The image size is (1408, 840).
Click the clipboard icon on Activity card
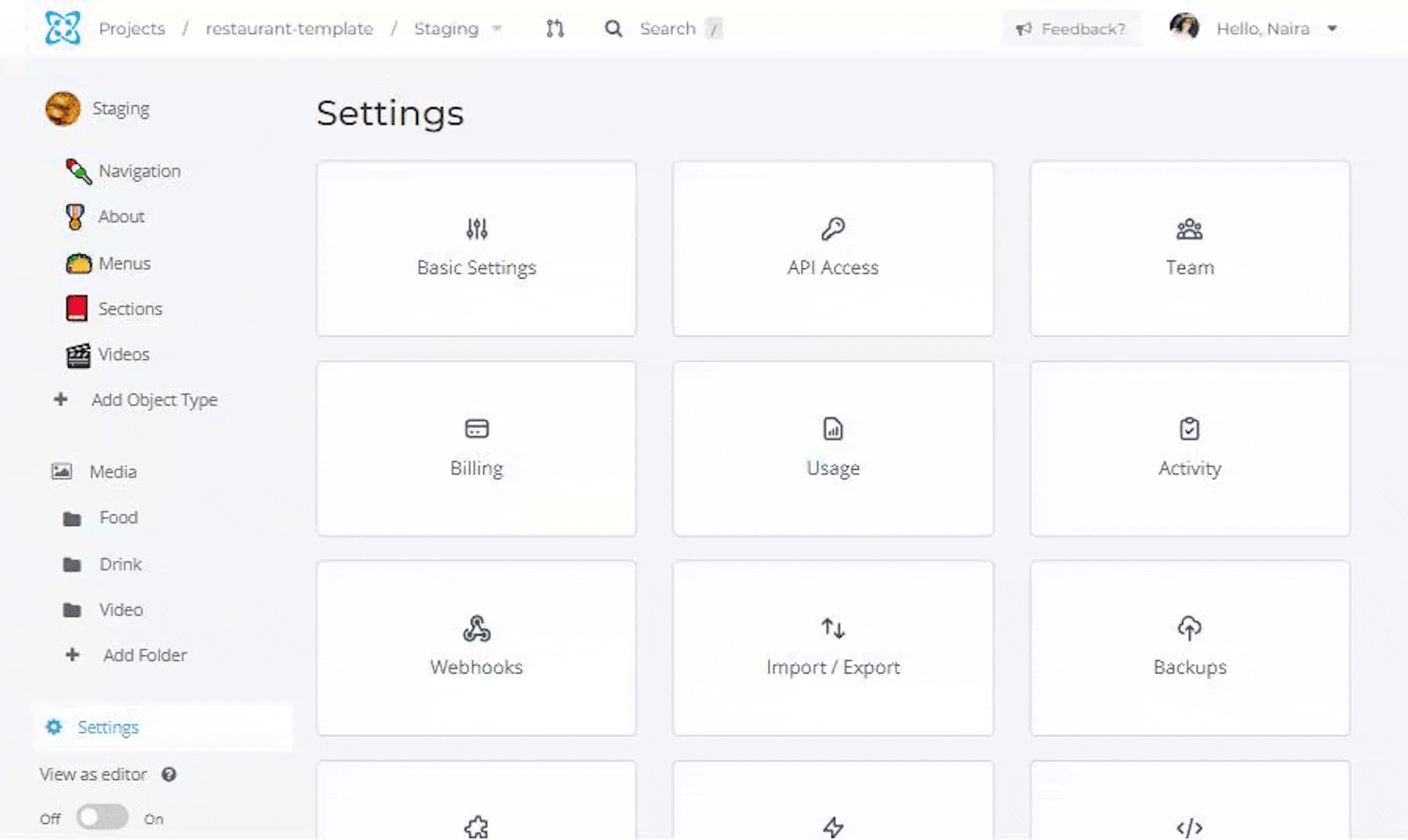1189,428
